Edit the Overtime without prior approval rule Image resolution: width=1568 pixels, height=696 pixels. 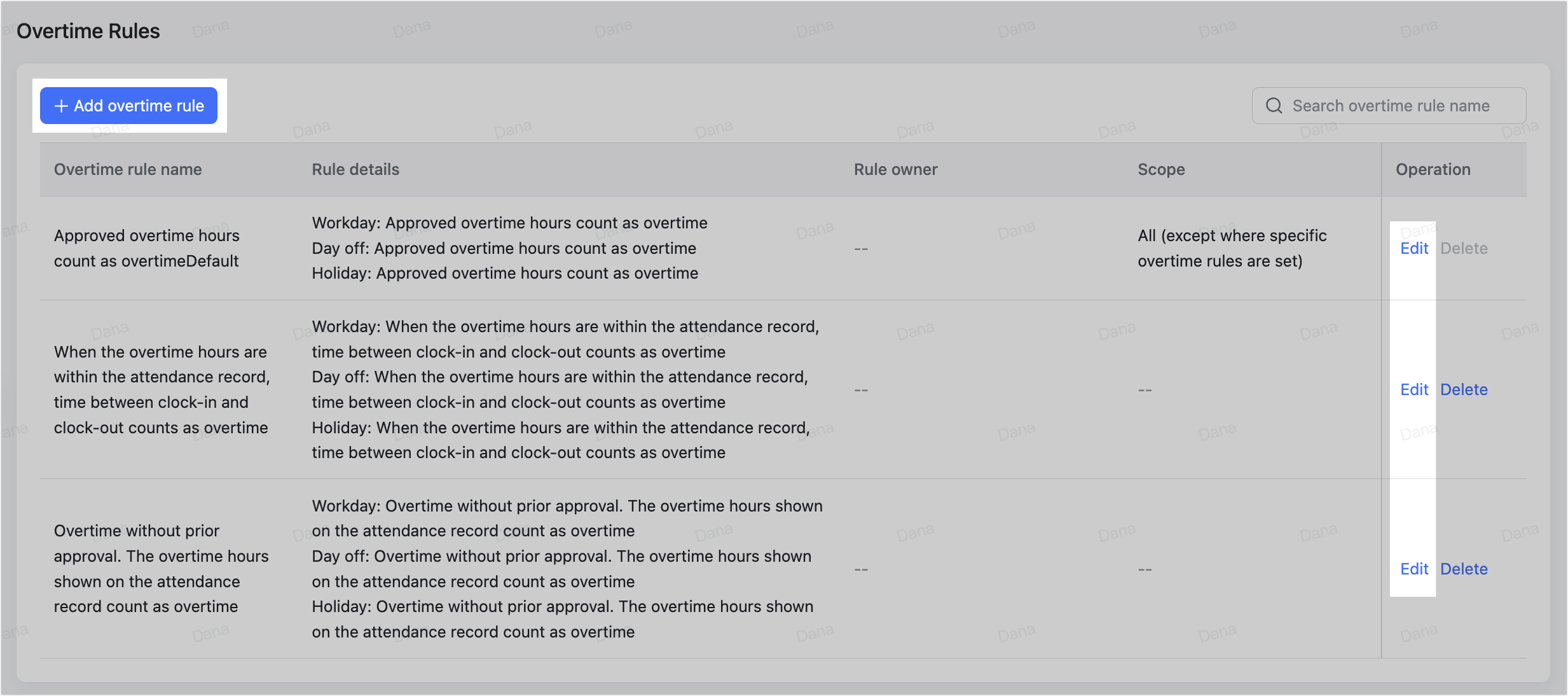[x=1413, y=568]
